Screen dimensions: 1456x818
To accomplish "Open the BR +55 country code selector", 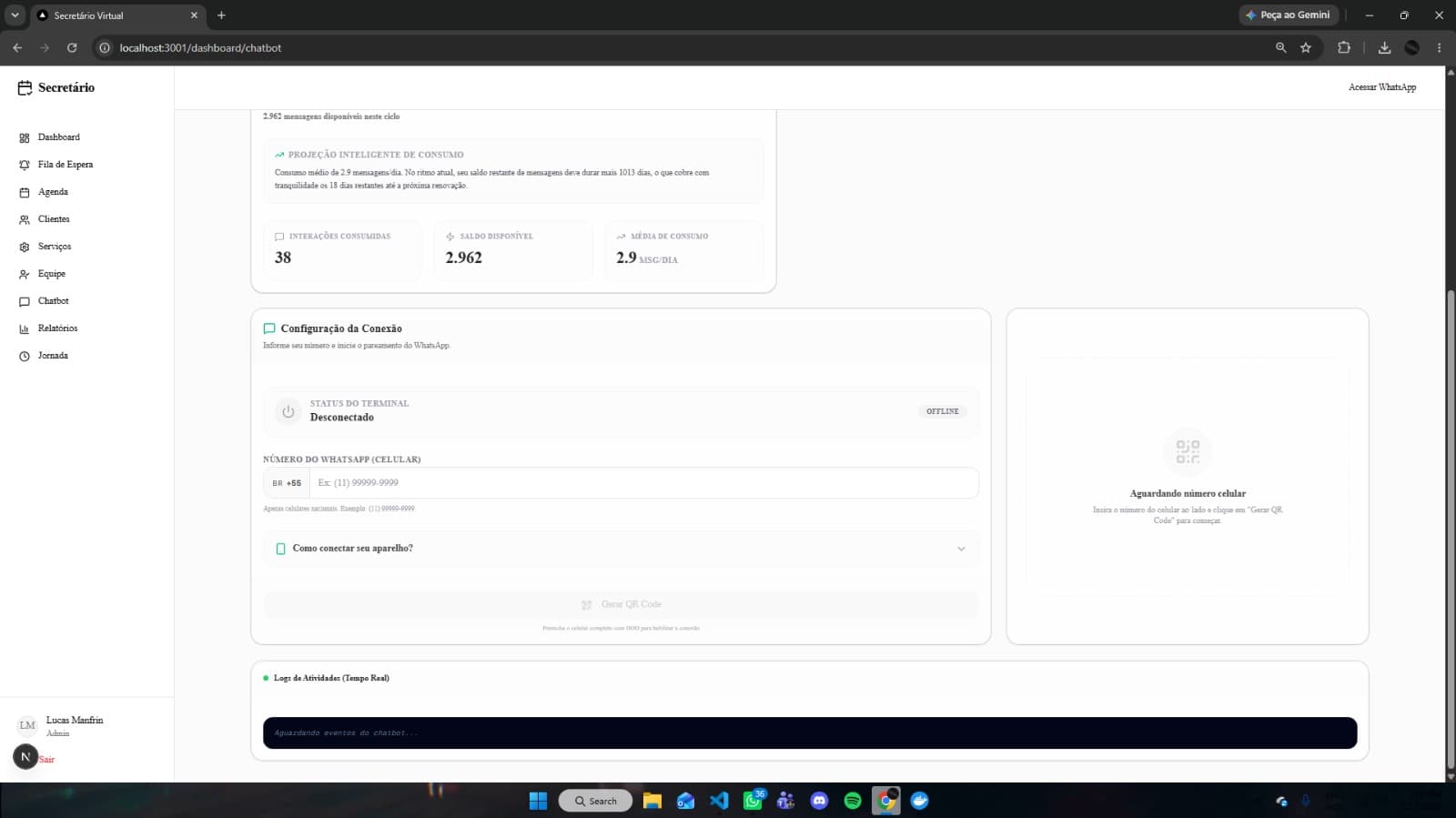I will click(x=287, y=483).
